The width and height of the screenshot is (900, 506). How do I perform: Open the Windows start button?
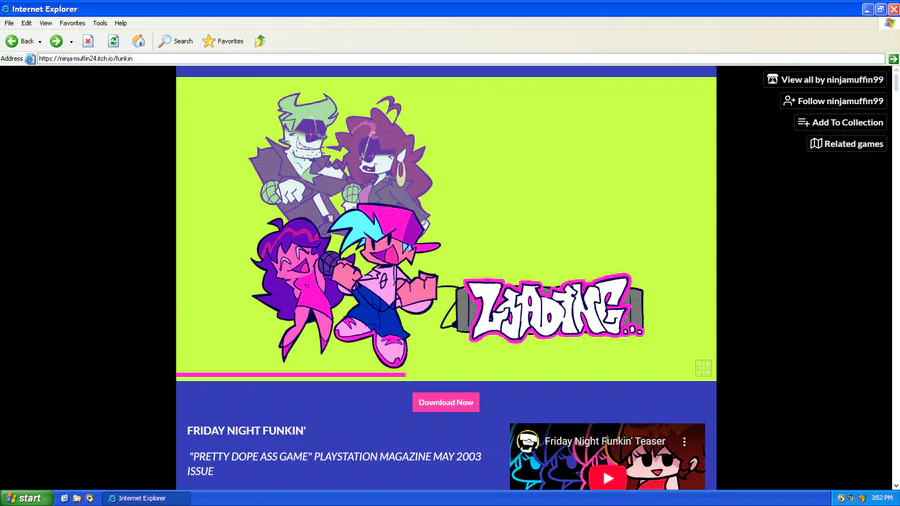(x=27, y=498)
